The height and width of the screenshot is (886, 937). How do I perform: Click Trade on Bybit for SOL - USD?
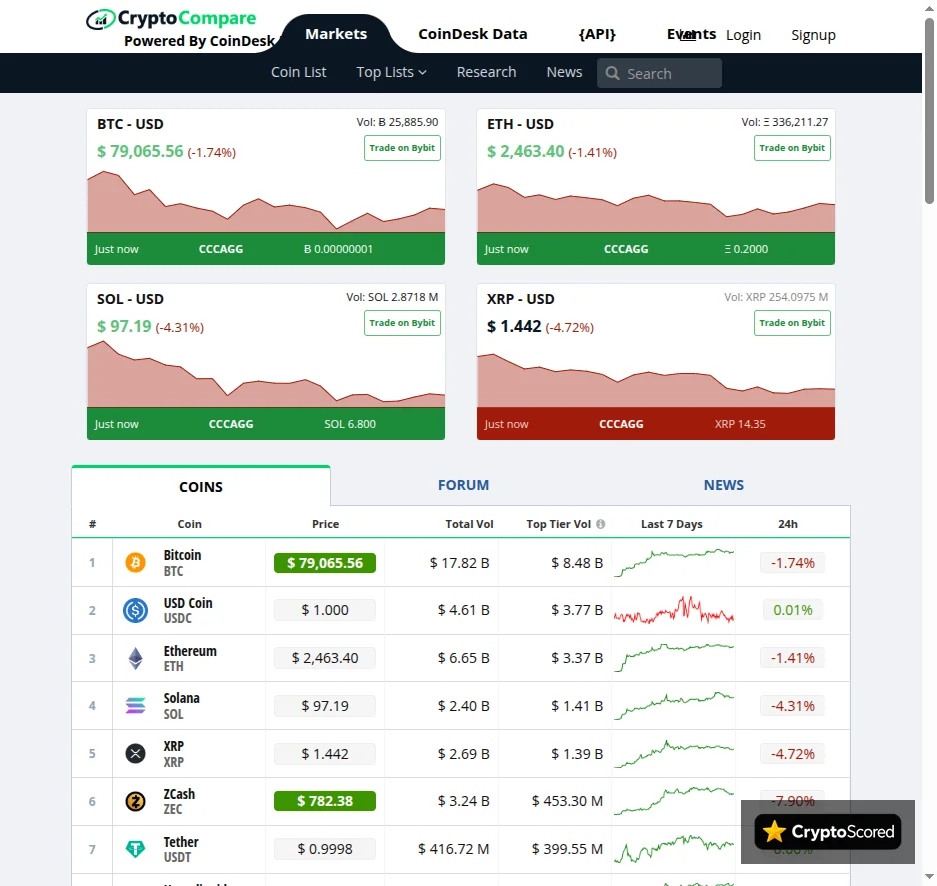click(x=402, y=323)
